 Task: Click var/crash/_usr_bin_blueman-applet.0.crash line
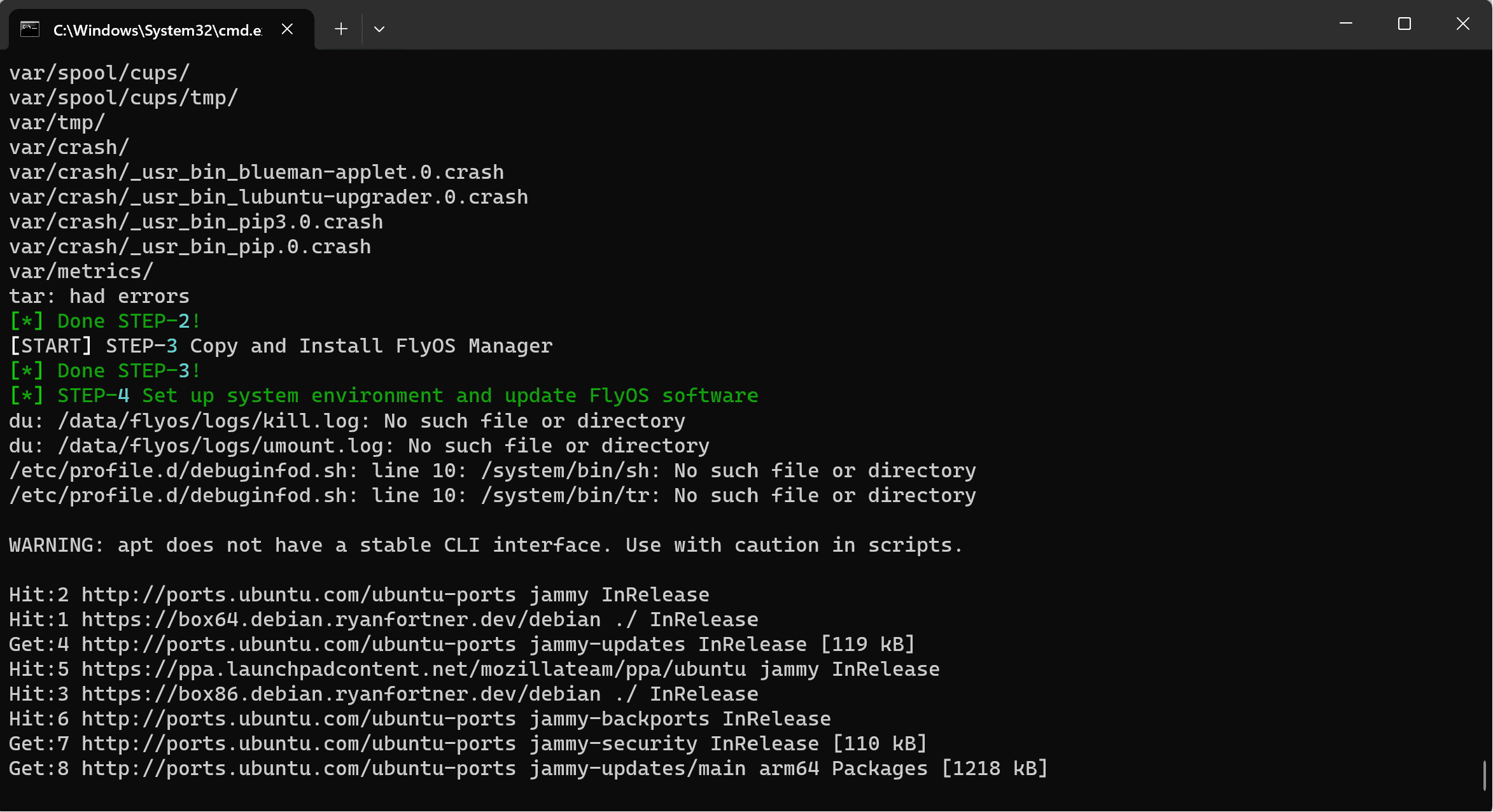[256, 172]
